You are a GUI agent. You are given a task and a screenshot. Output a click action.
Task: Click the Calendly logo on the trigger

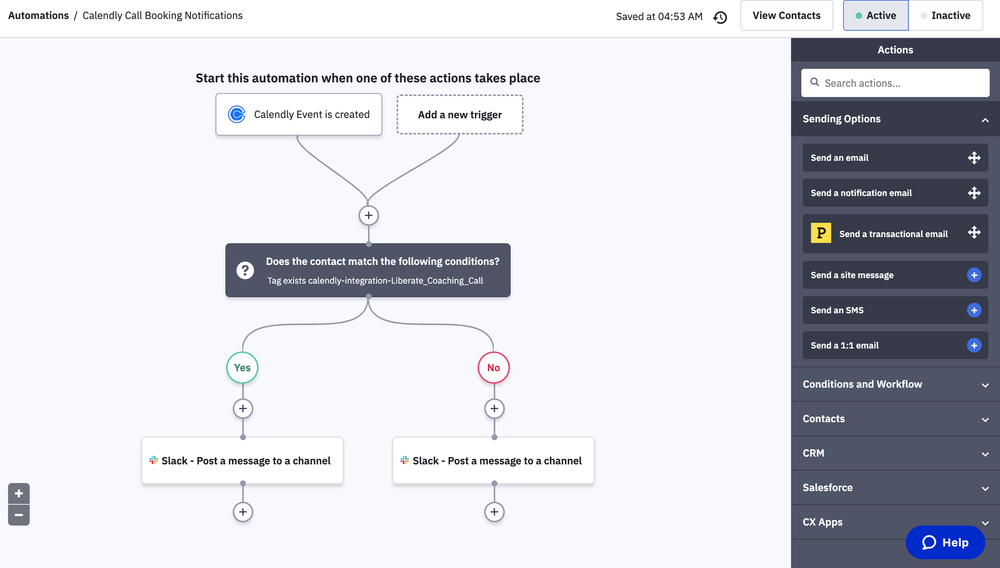(x=237, y=114)
